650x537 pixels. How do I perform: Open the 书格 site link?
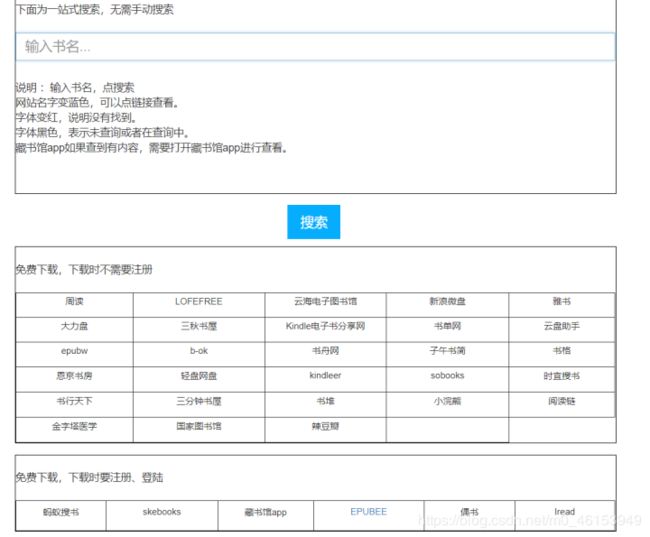pyautogui.click(x=562, y=351)
